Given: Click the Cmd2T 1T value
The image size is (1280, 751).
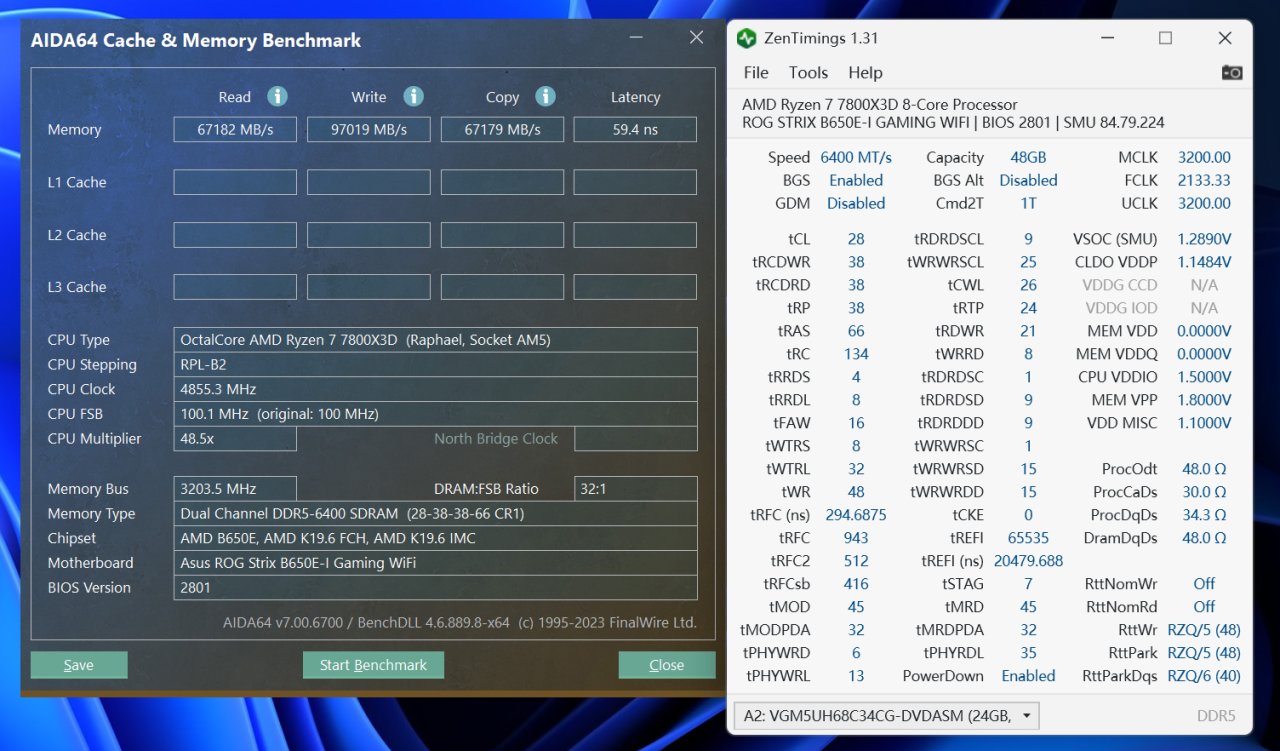Looking at the screenshot, I should (x=1028, y=203).
